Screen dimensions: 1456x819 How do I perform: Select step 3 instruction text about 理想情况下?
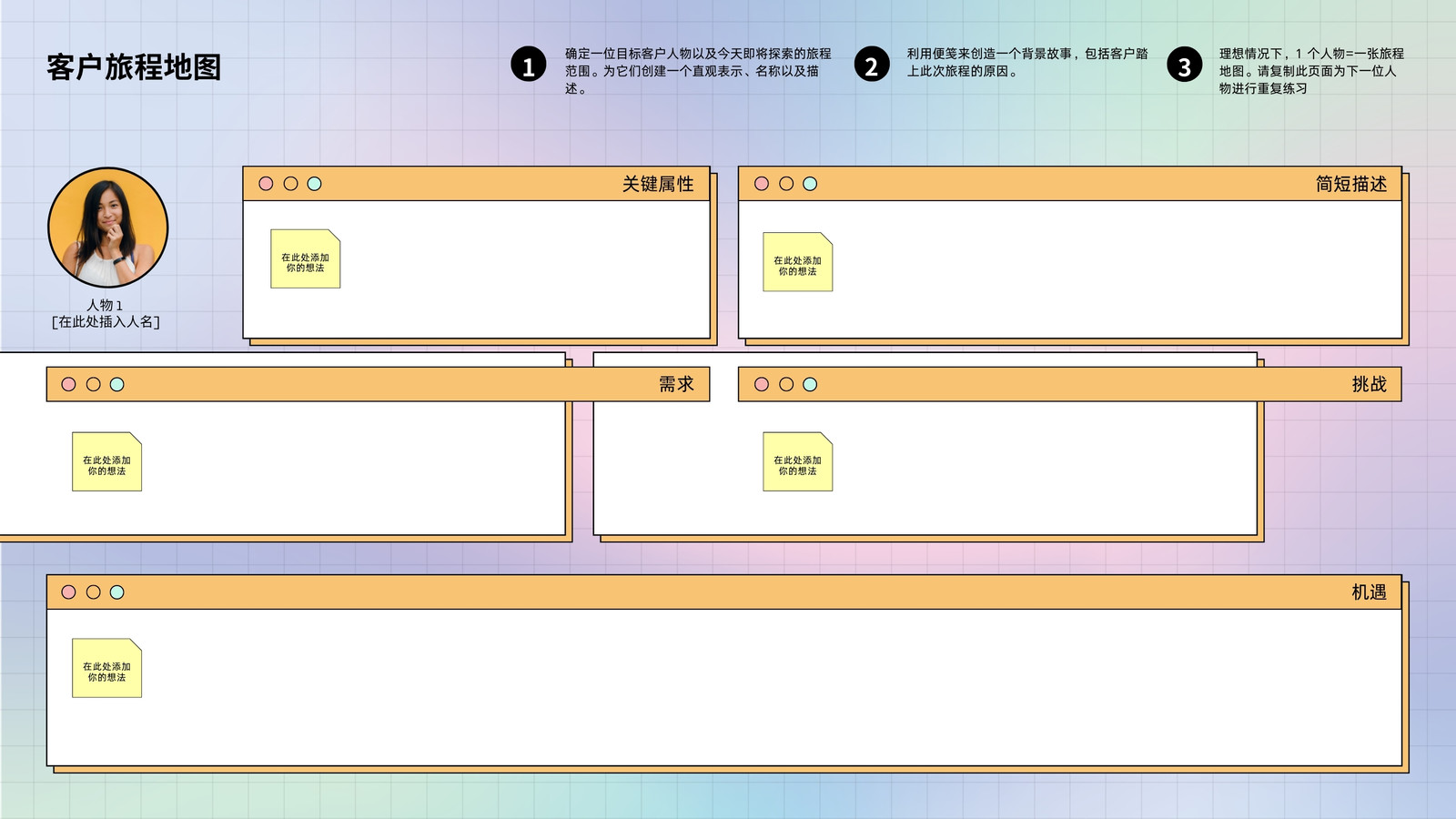(1311, 71)
